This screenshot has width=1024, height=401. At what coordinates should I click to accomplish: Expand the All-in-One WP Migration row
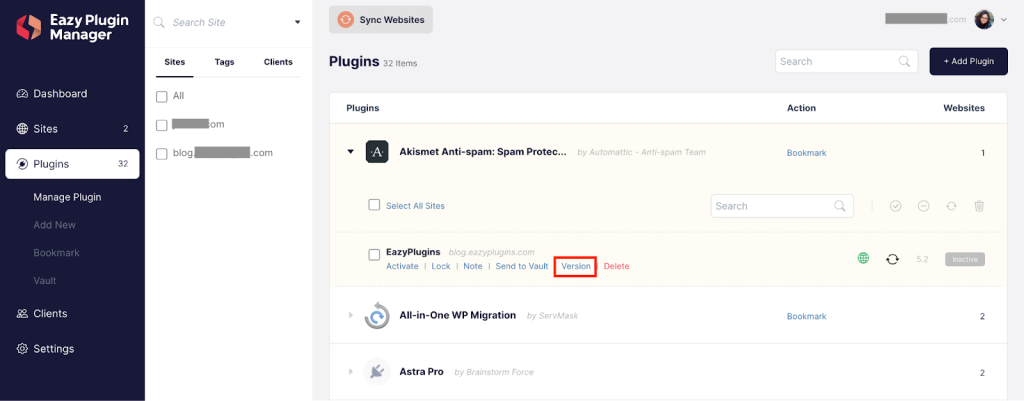(x=351, y=315)
